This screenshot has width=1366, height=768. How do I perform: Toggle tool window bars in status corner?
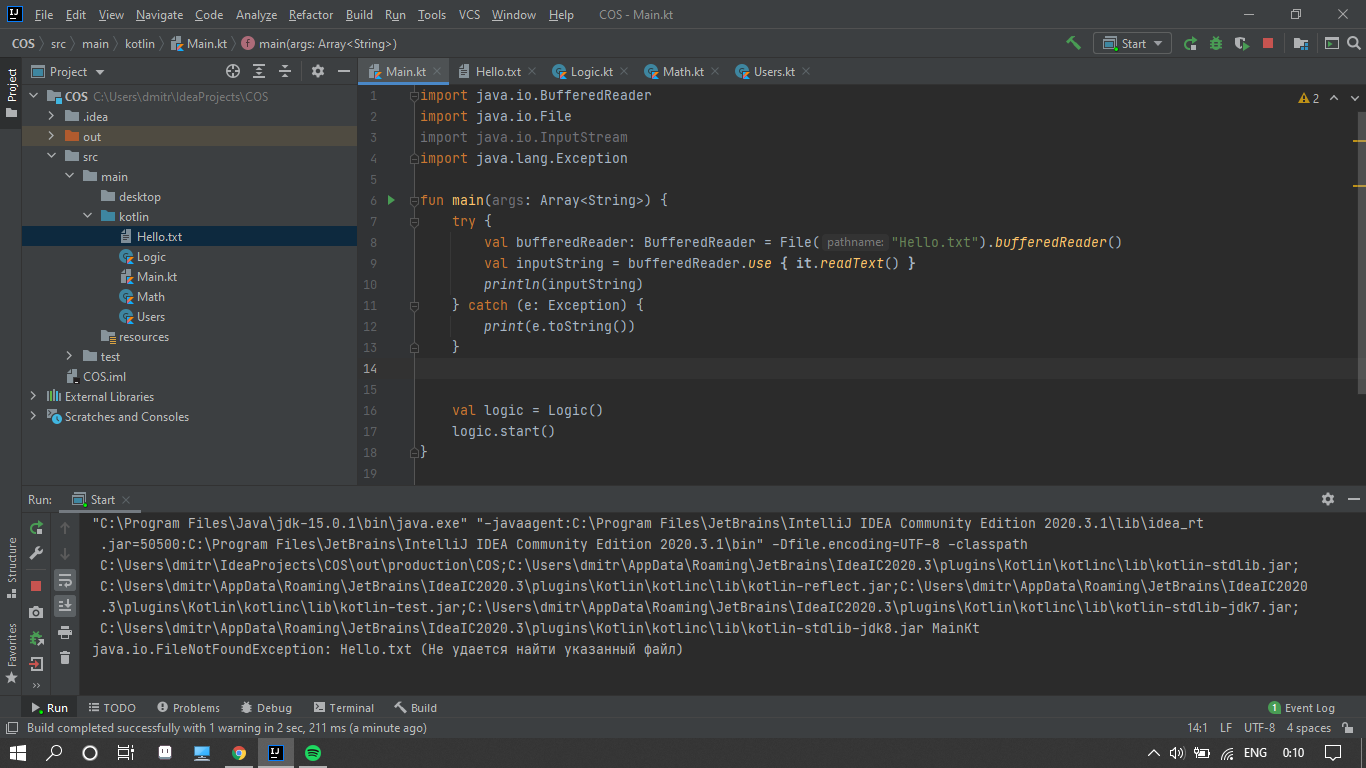coord(11,728)
